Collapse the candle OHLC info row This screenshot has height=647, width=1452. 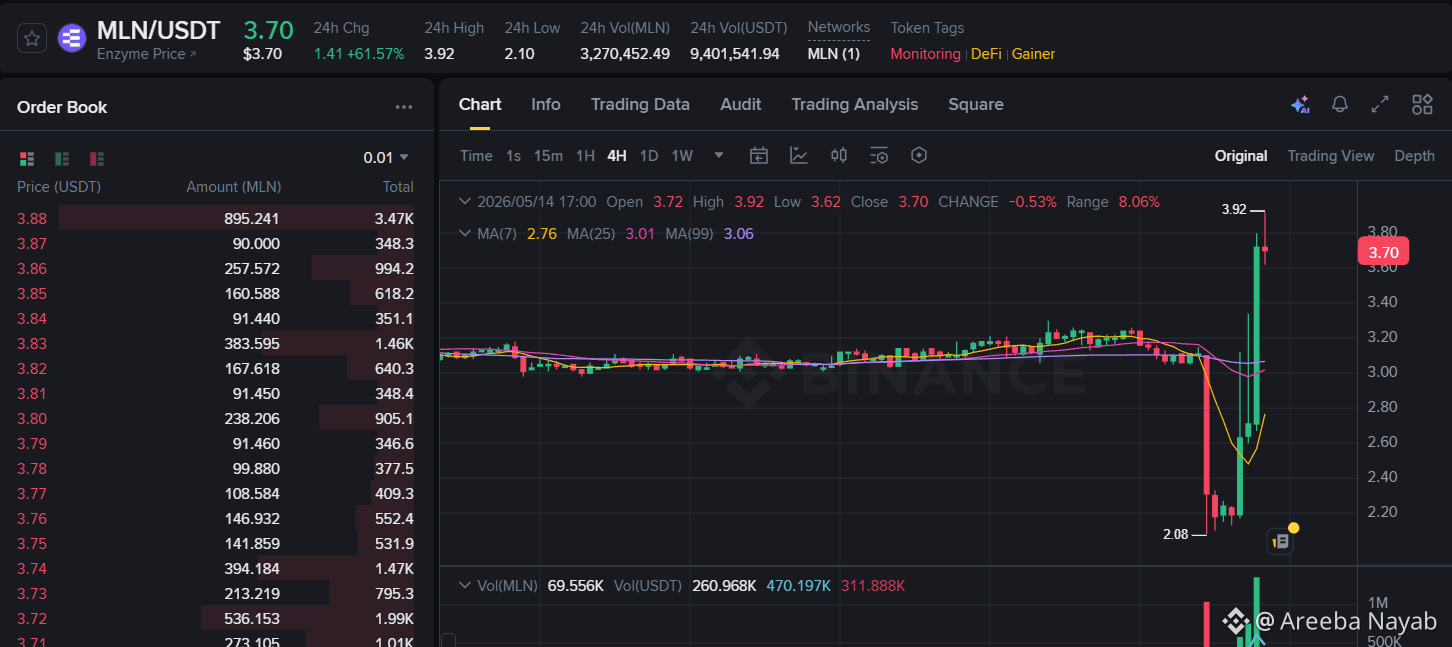click(464, 202)
